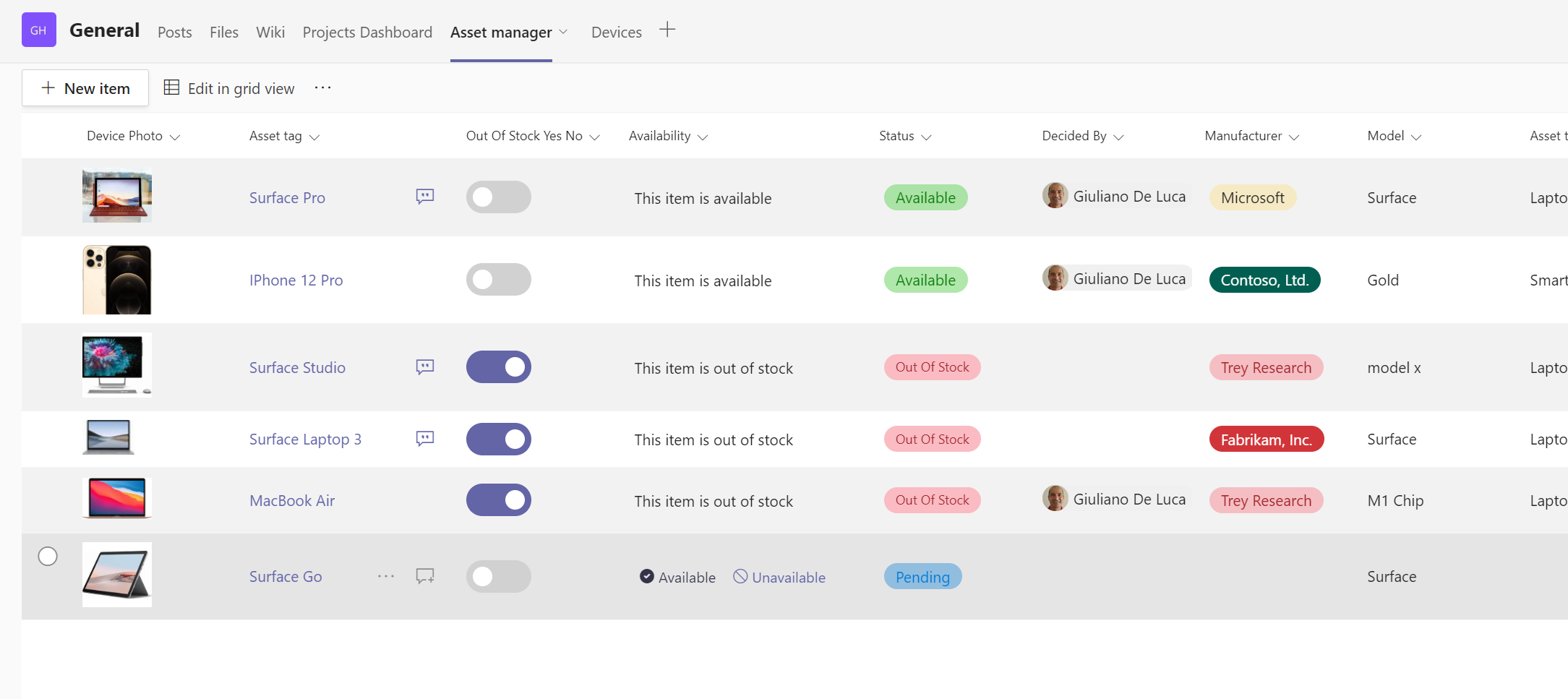
Task: Open the MacBook Air asset link
Action: 292,500
